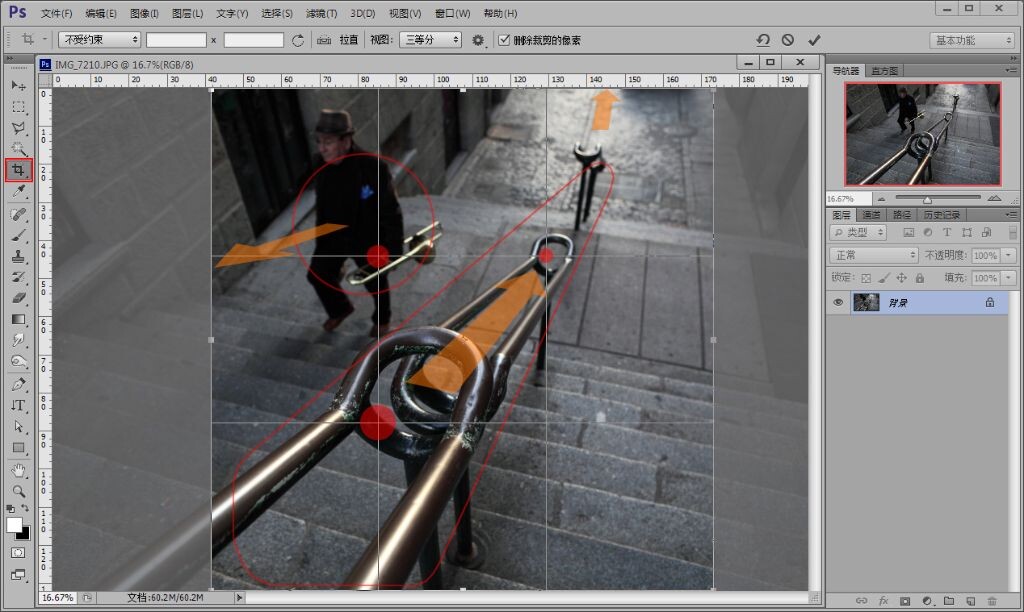
Task: Toggle lock all padlock icon
Action: click(x=920, y=278)
